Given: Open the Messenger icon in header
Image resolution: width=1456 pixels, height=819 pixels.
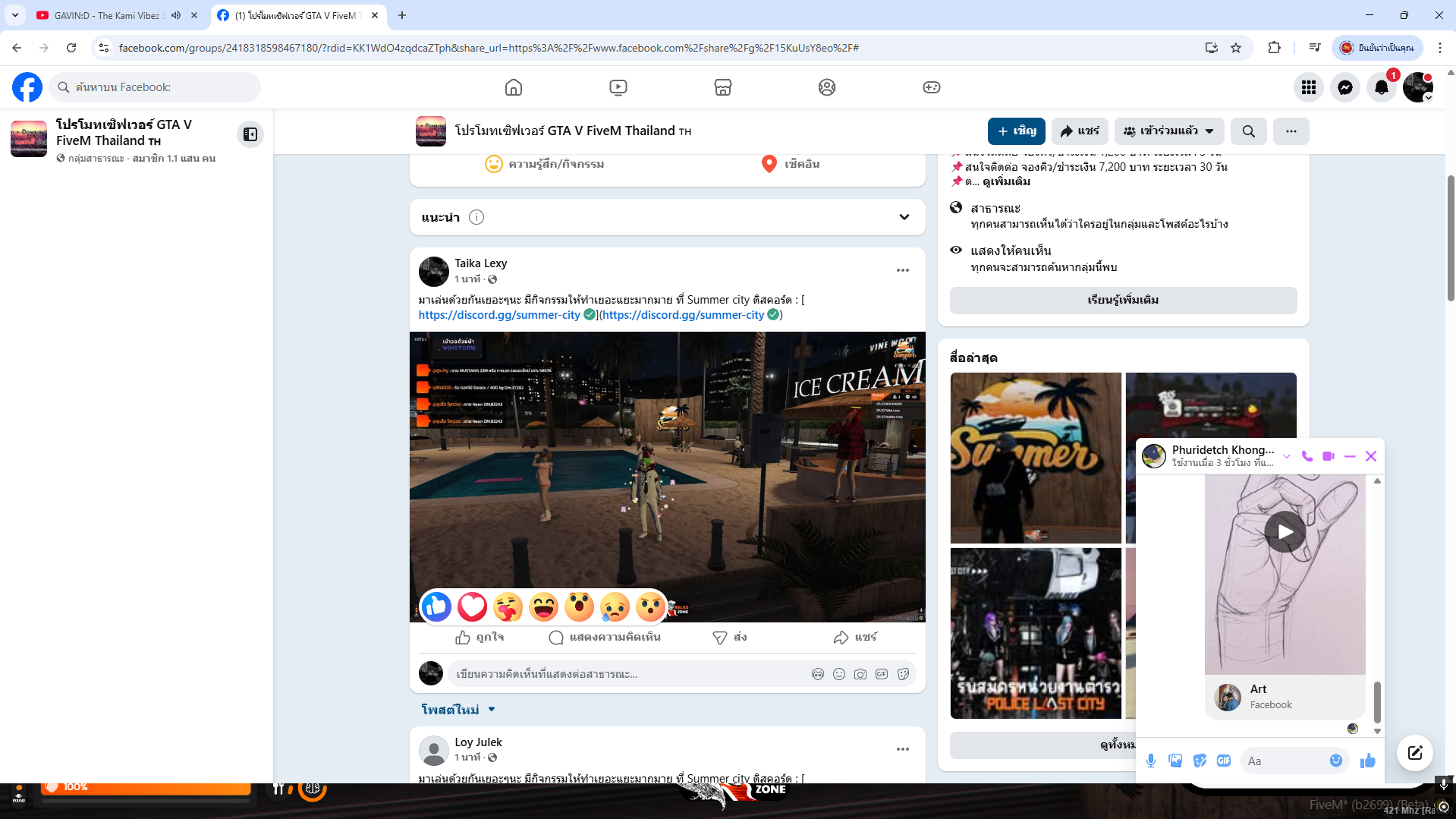Looking at the screenshot, I should click(1345, 87).
